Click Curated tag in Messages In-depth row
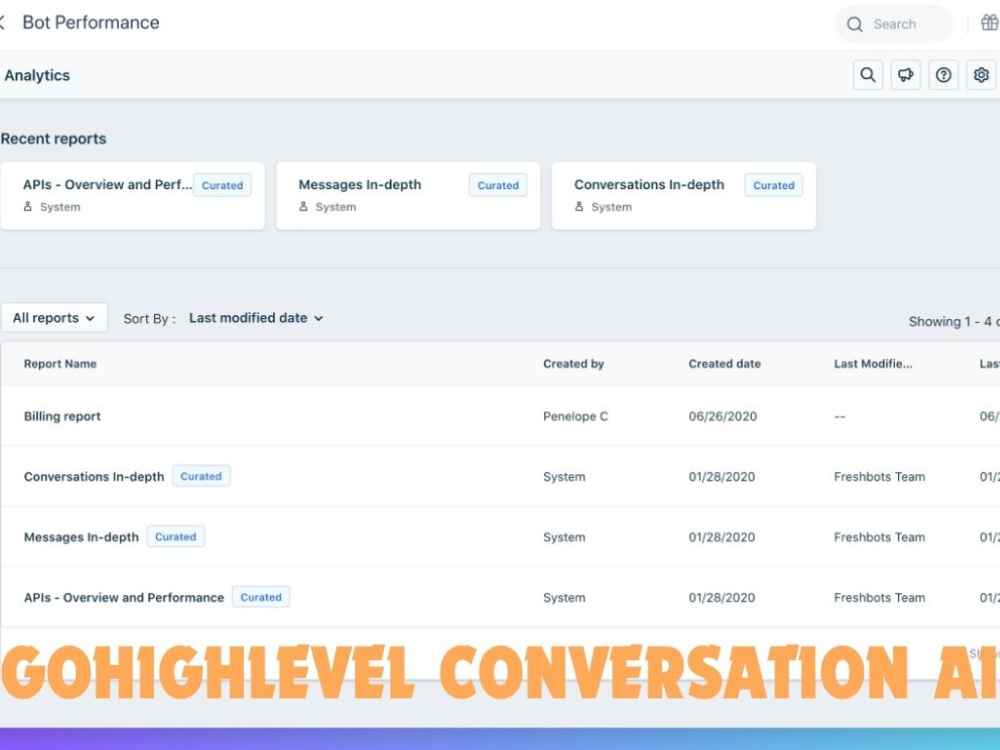The height and width of the screenshot is (750, 1000). (x=175, y=536)
